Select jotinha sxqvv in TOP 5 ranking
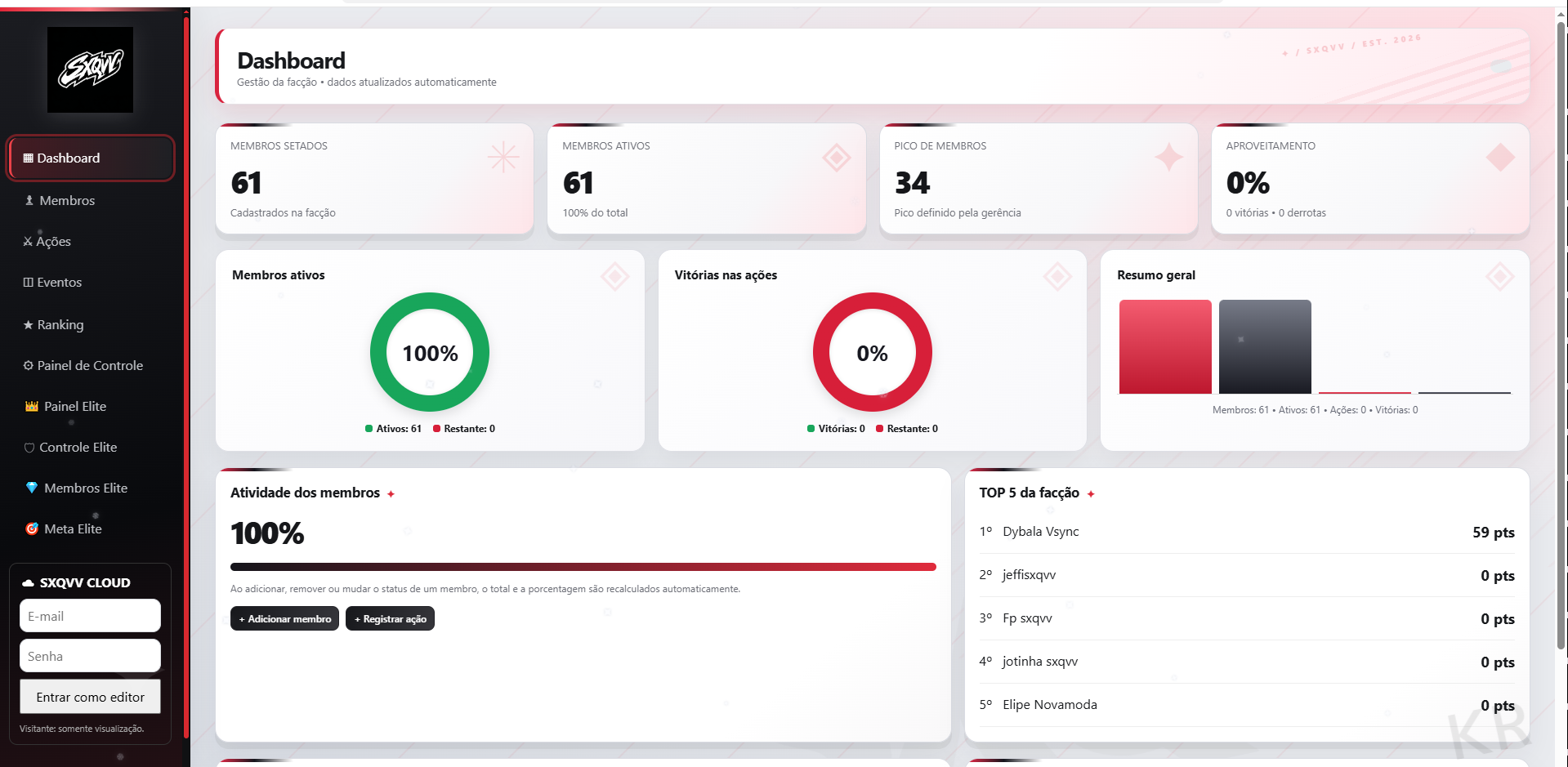 click(x=1040, y=662)
